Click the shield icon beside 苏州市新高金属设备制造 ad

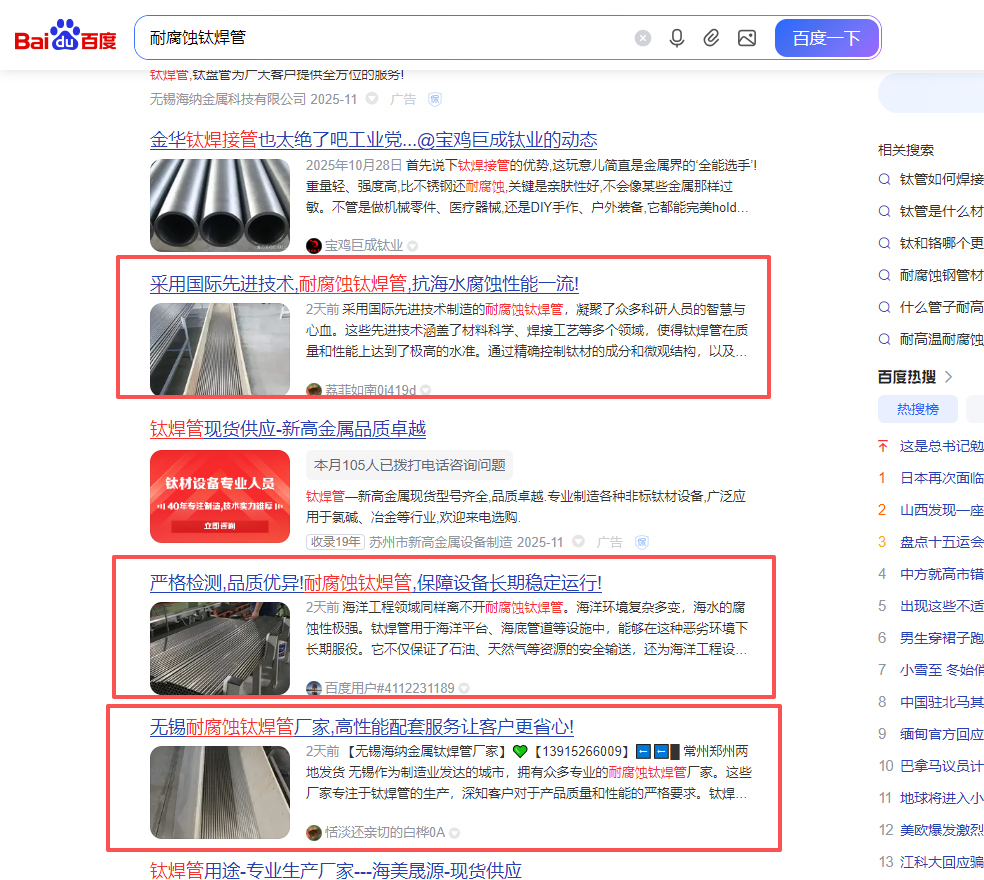[x=642, y=541]
